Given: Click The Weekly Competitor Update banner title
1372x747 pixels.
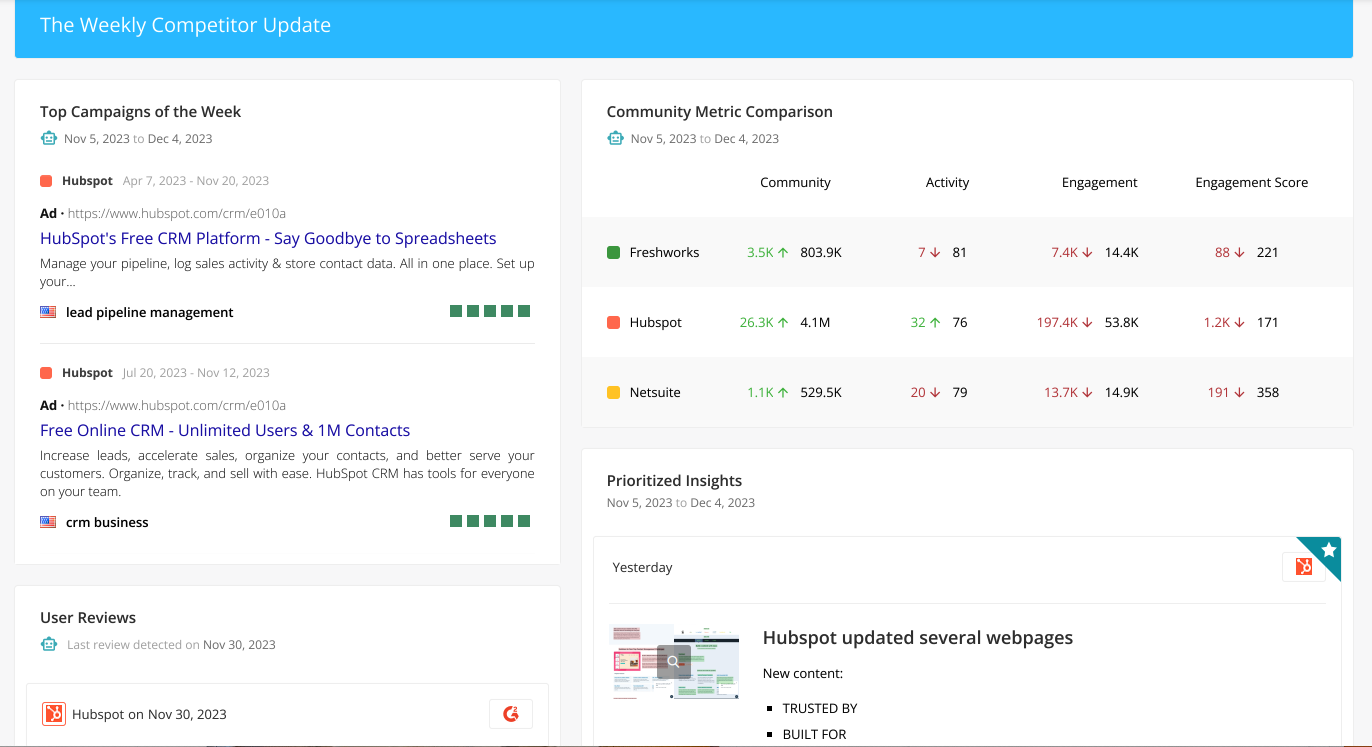Looking at the screenshot, I should tap(185, 25).
